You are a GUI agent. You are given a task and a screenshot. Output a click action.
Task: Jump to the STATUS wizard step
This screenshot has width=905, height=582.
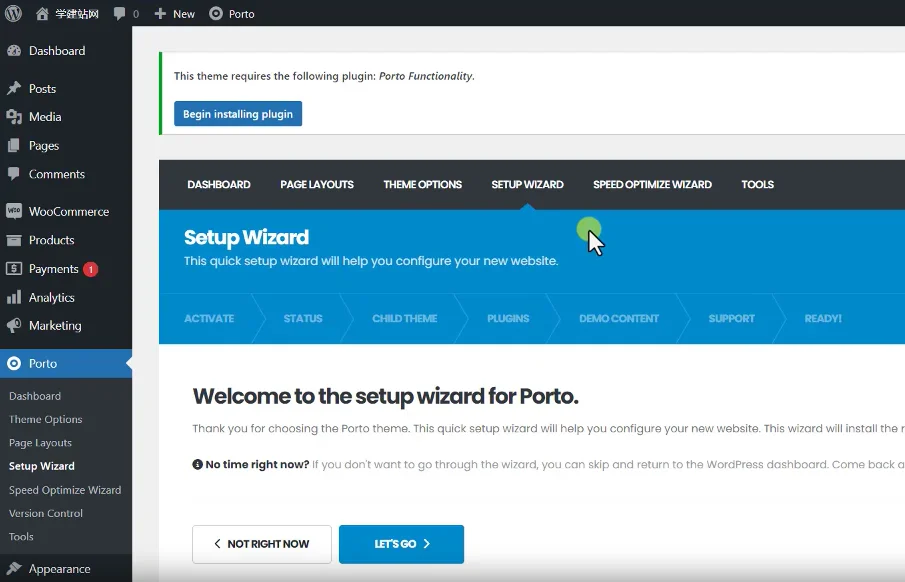(302, 318)
